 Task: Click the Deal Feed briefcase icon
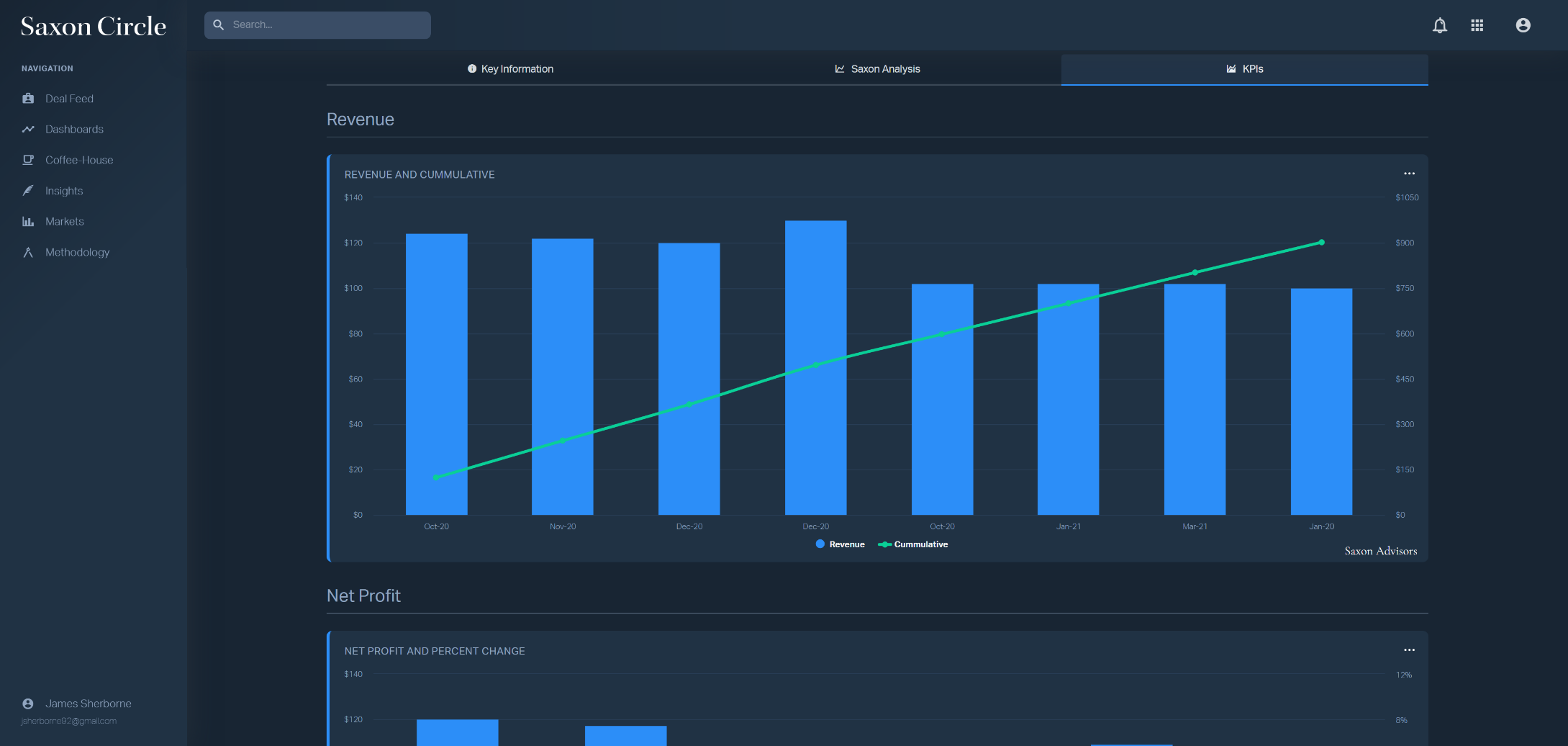point(28,99)
